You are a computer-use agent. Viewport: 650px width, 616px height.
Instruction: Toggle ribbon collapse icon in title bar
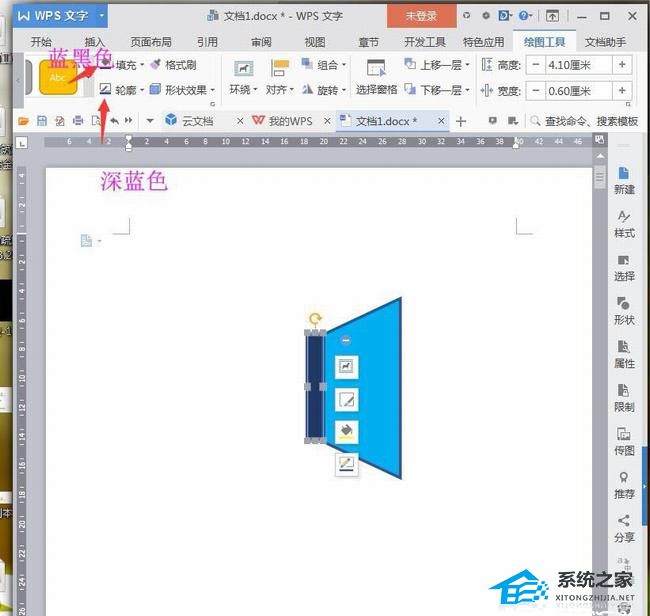pos(552,16)
